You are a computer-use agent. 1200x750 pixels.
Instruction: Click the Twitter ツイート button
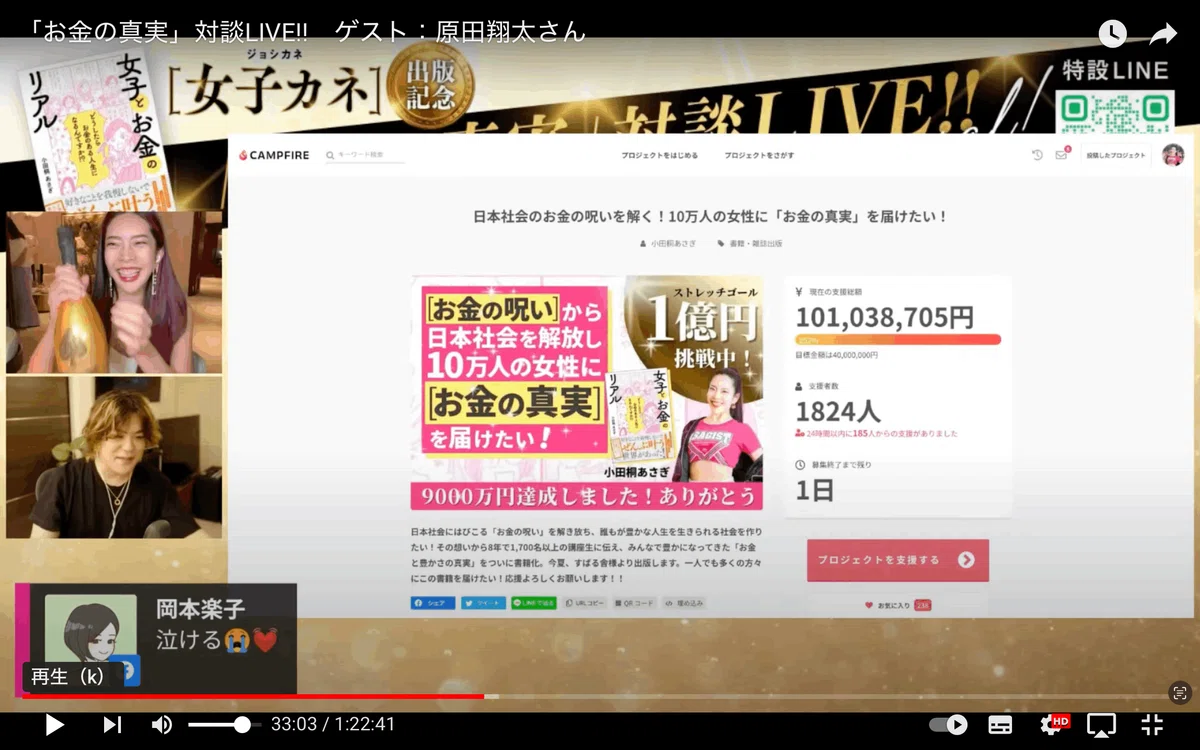483,603
